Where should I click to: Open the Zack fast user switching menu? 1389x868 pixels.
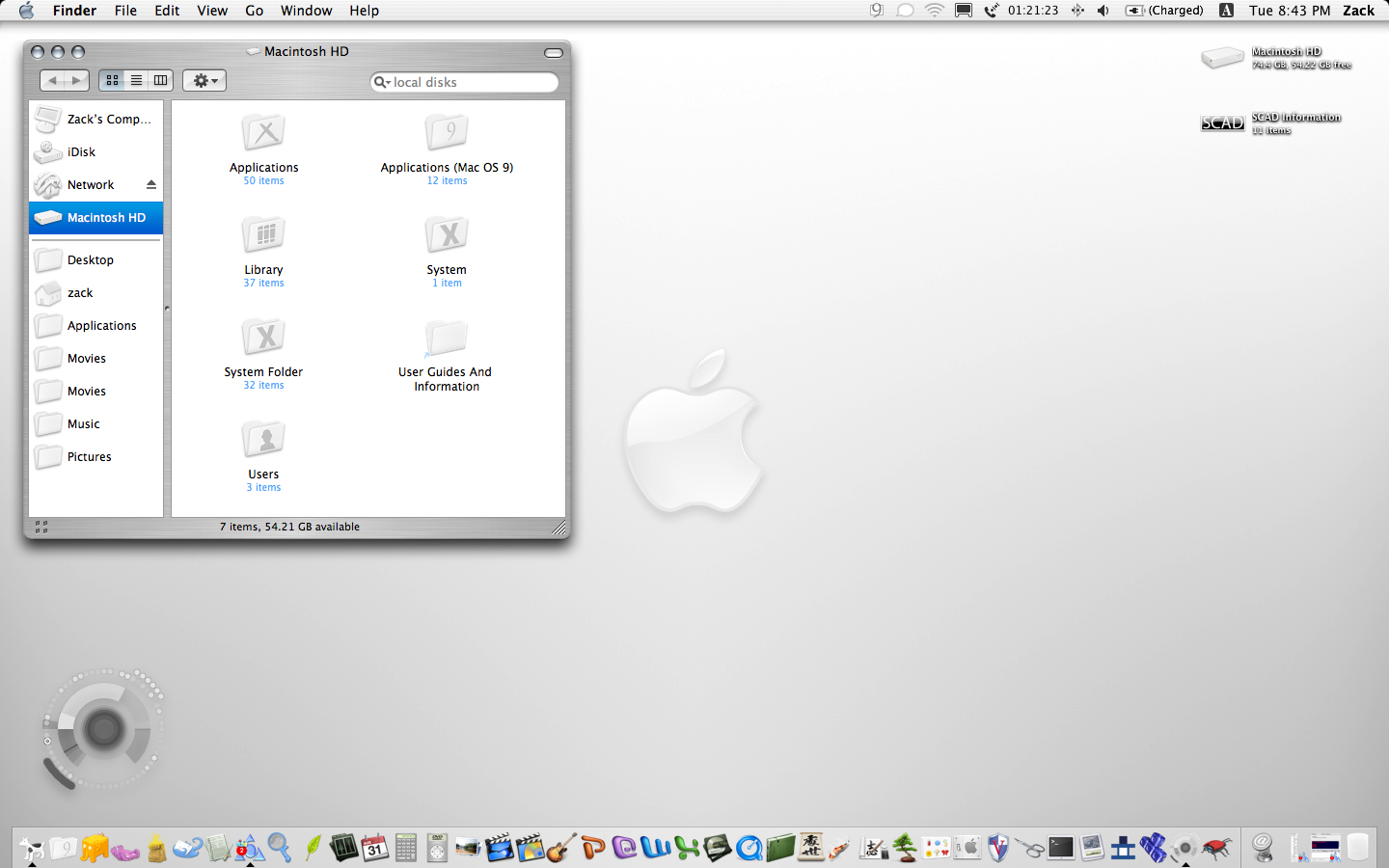pyautogui.click(x=1358, y=11)
